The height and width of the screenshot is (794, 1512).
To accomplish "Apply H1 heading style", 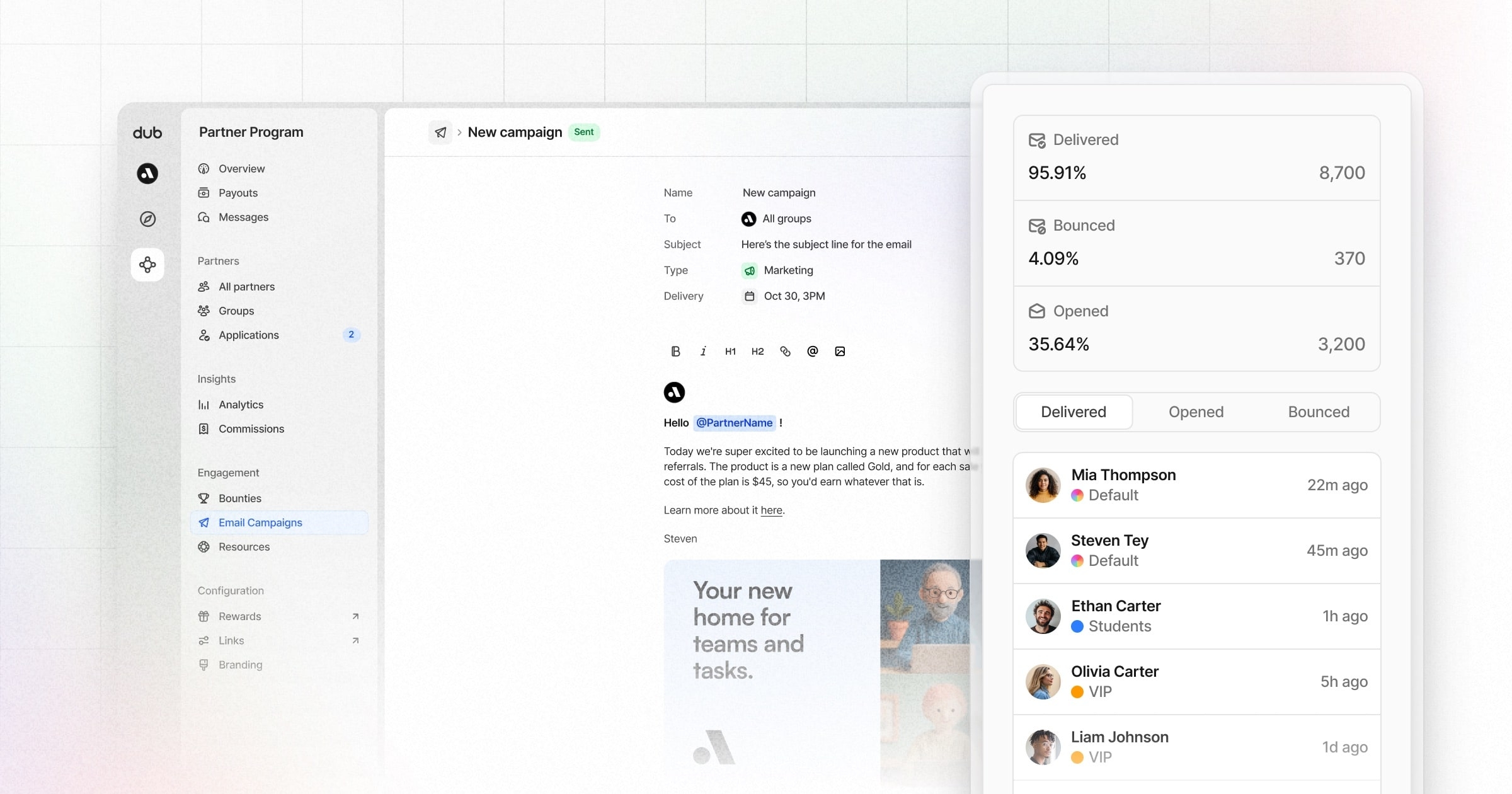I will 730,352.
